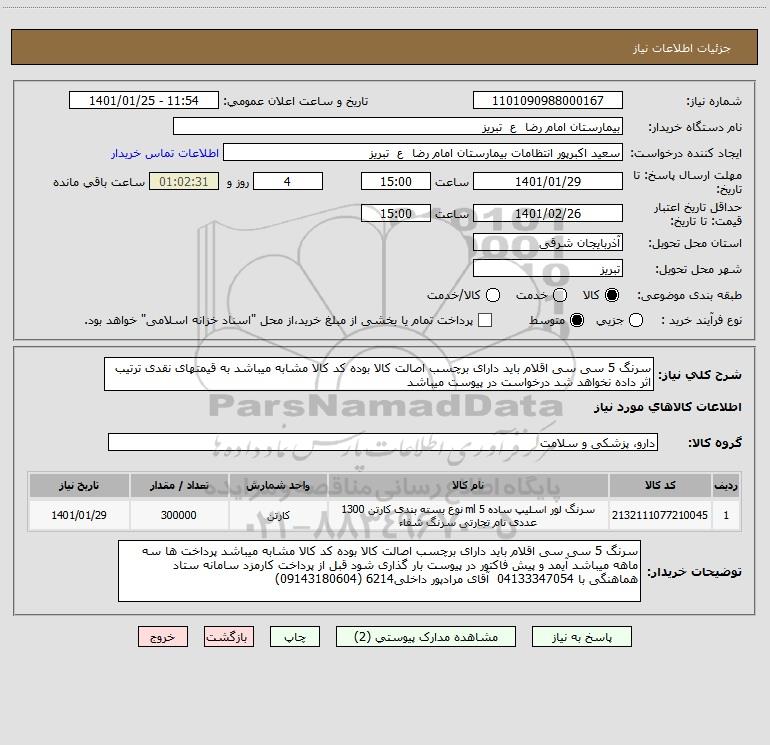Screen dimensions: 770x745
Task: Select the کالا/خدمت radio button
Action: pos(493,295)
